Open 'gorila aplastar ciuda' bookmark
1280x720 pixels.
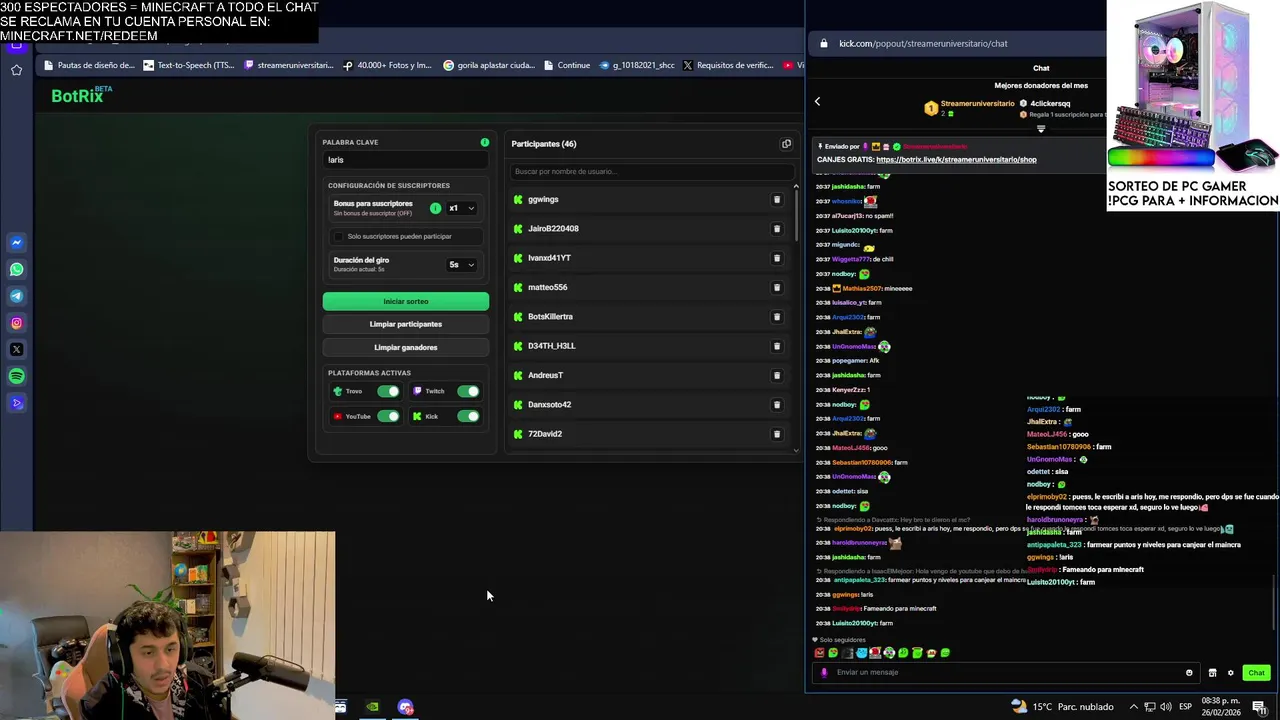coord(488,66)
